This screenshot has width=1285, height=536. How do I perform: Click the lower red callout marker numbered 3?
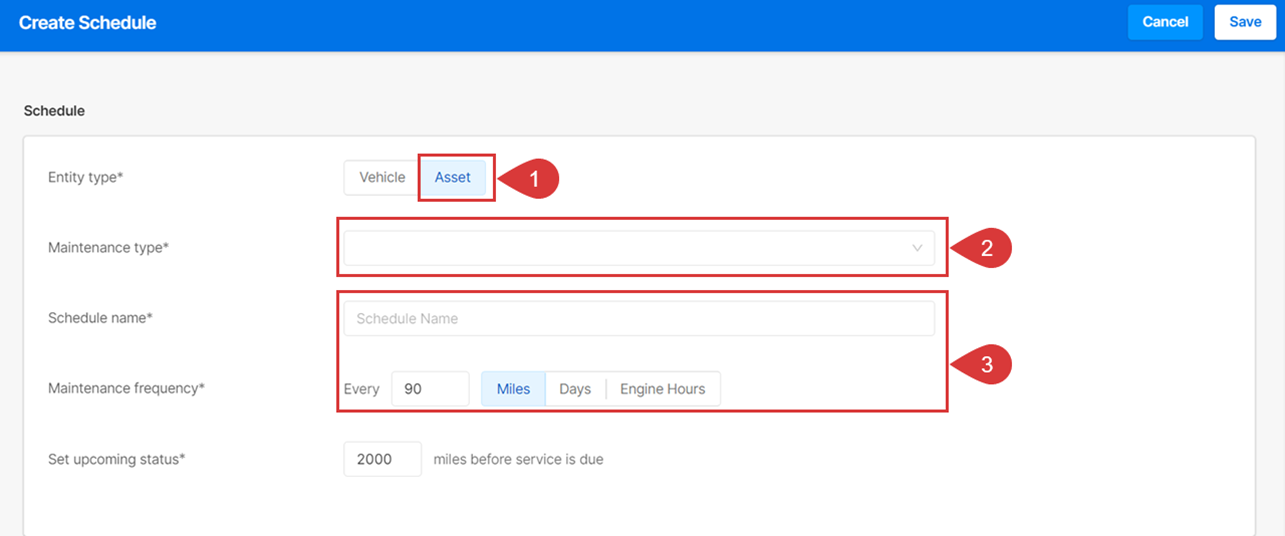pyautogui.click(x=984, y=365)
